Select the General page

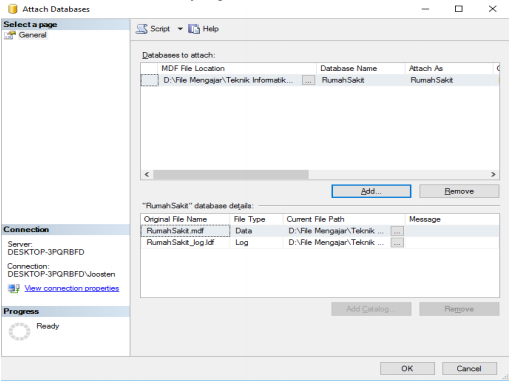coord(32,35)
